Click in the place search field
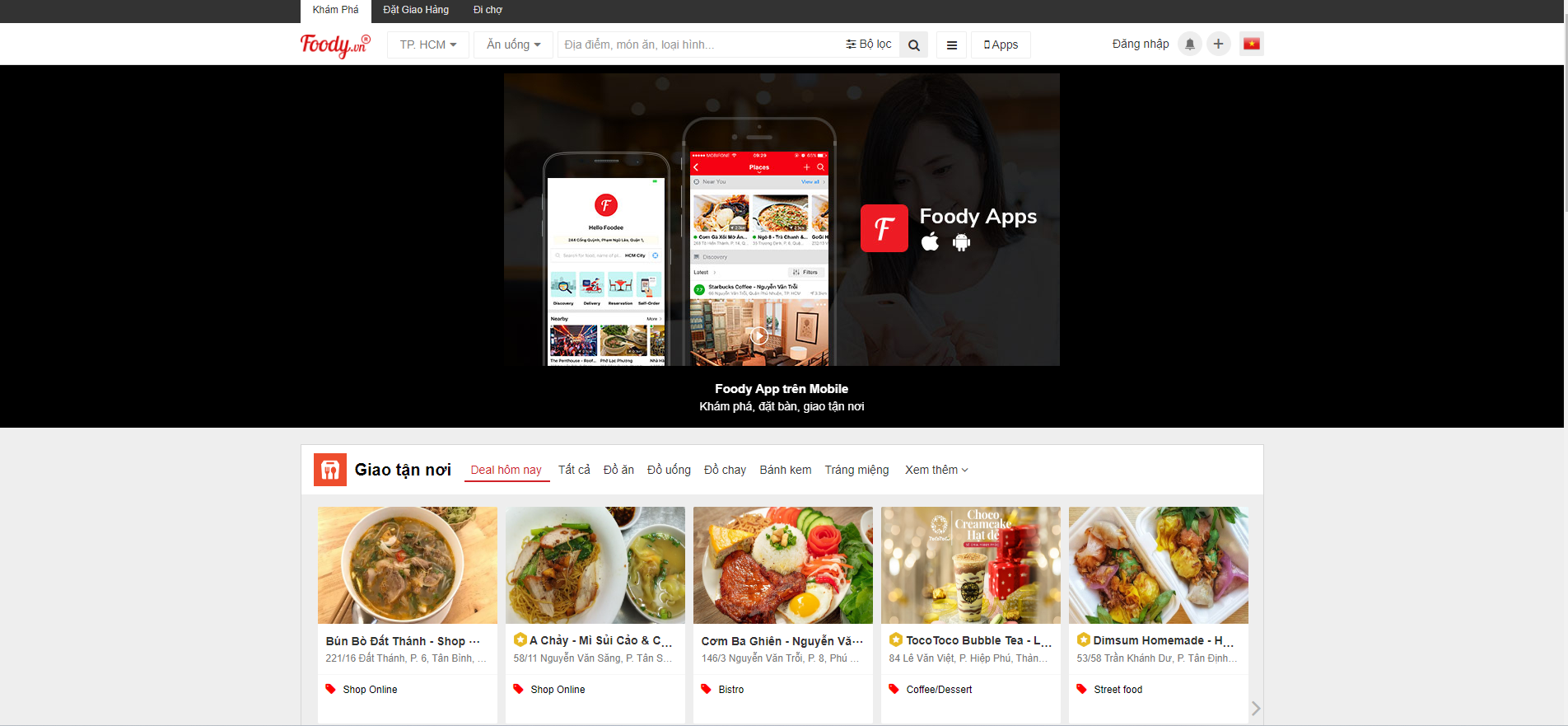This screenshot has width=1568, height=726. click(x=700, y=44)
